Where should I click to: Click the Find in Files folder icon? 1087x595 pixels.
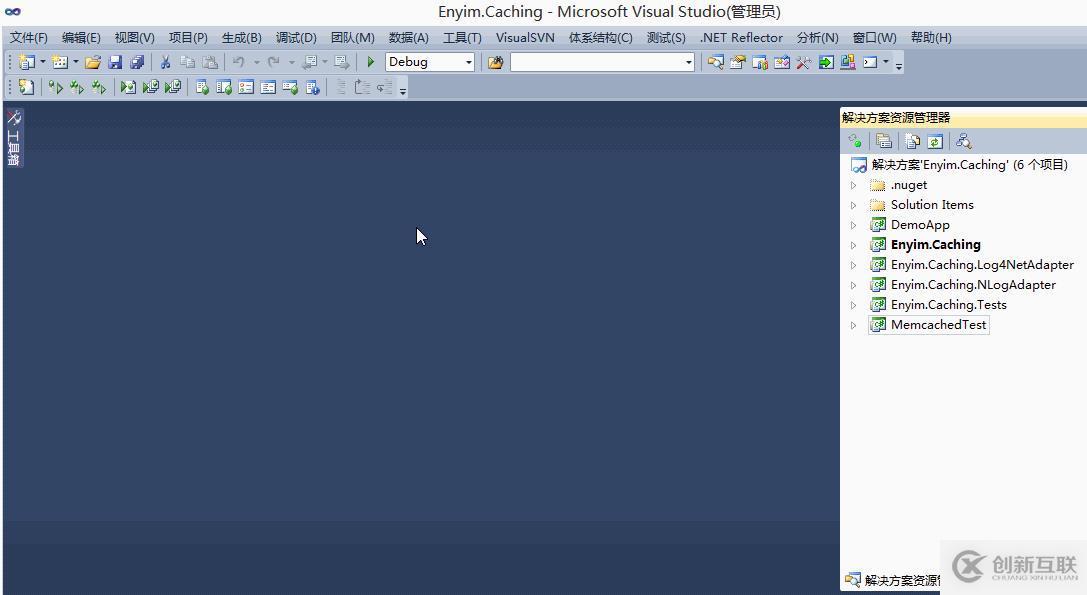pyautogui.click(x=495, y=62)
